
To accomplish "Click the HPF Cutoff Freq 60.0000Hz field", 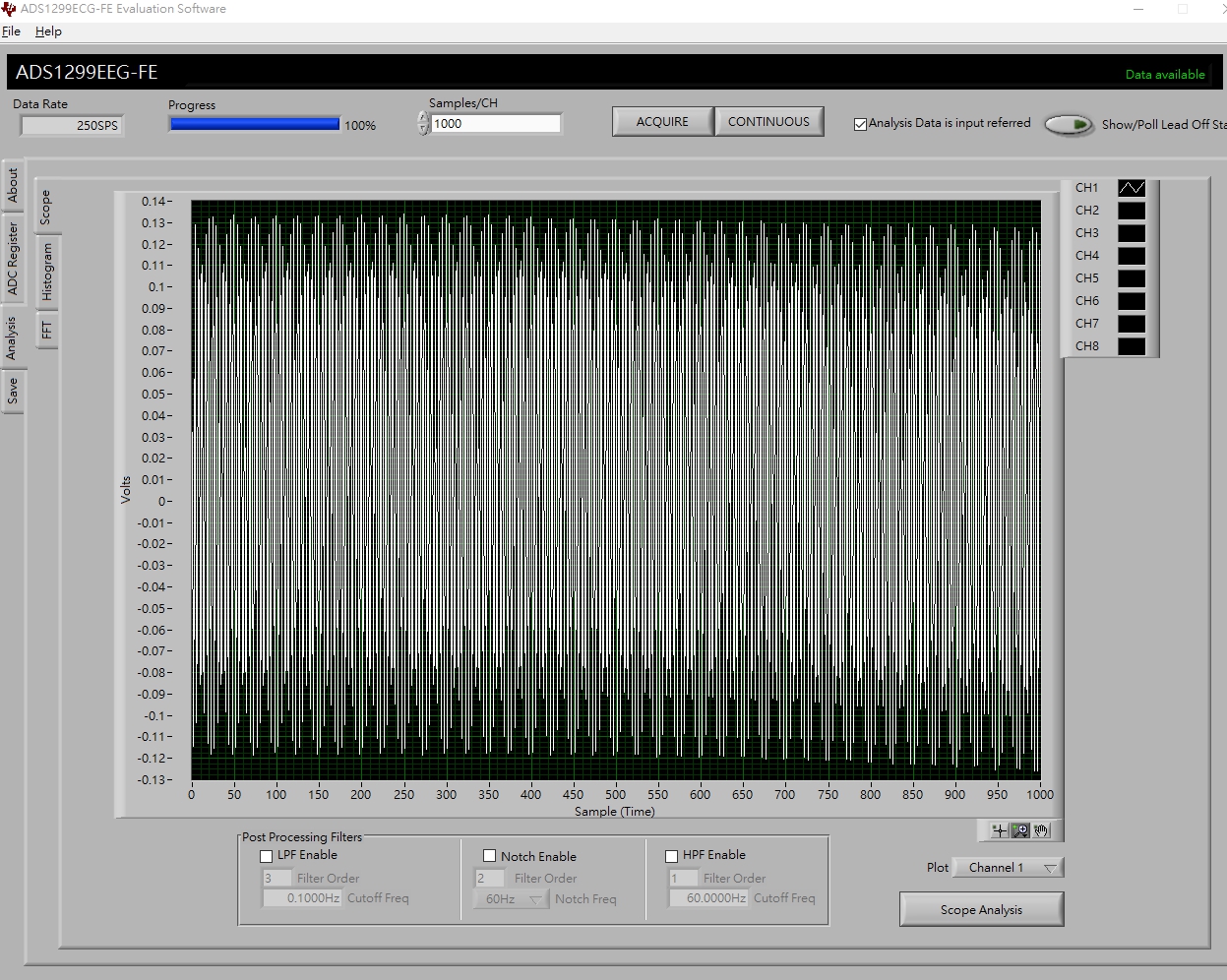I will (x=708, y=898).
